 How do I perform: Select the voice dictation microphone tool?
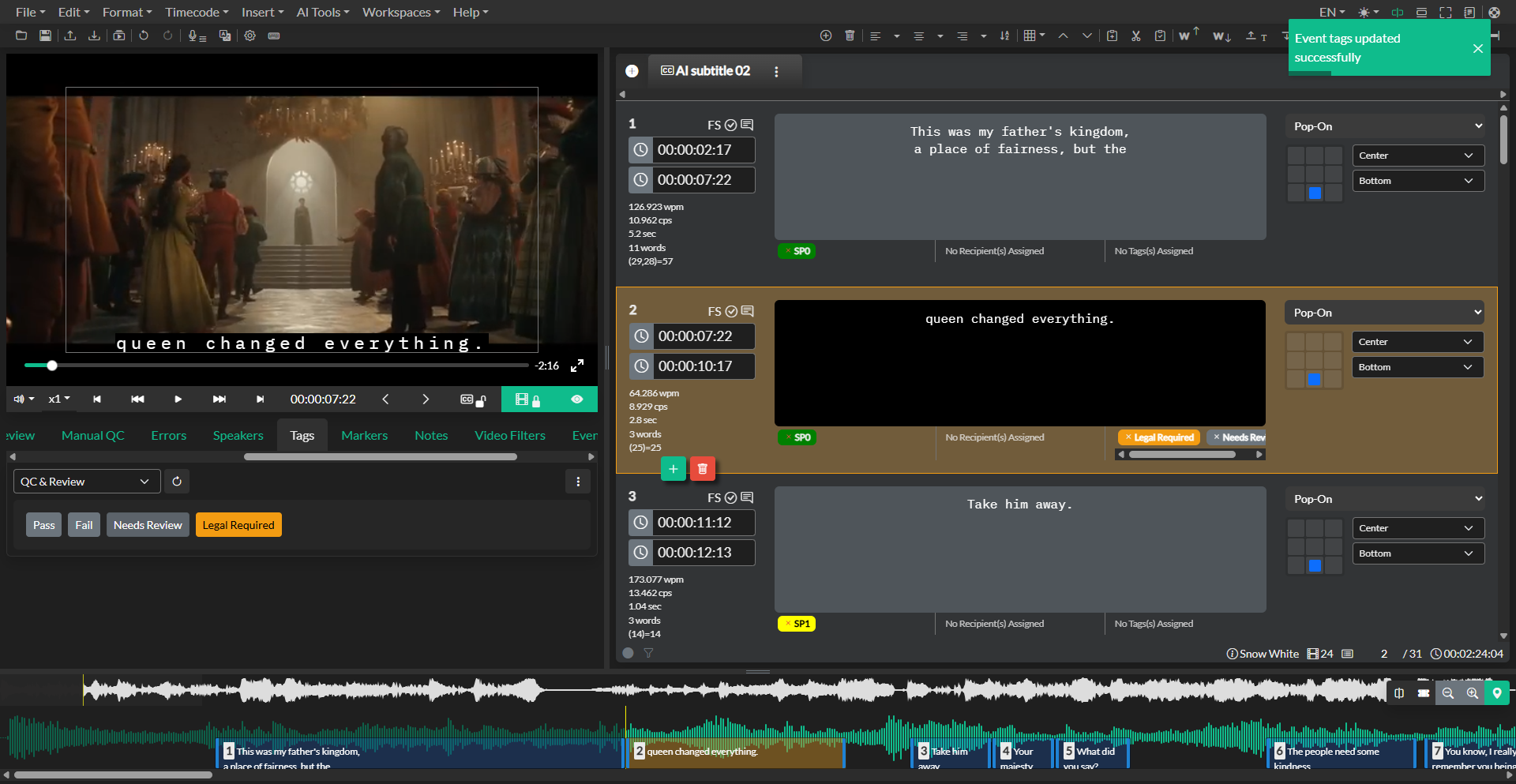coord(196,36)
